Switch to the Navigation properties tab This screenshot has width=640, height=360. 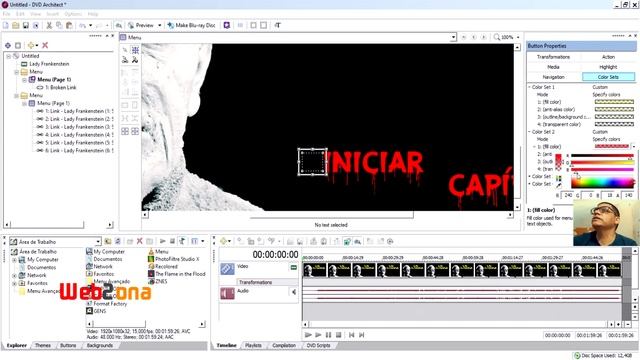tap(553, 77)
